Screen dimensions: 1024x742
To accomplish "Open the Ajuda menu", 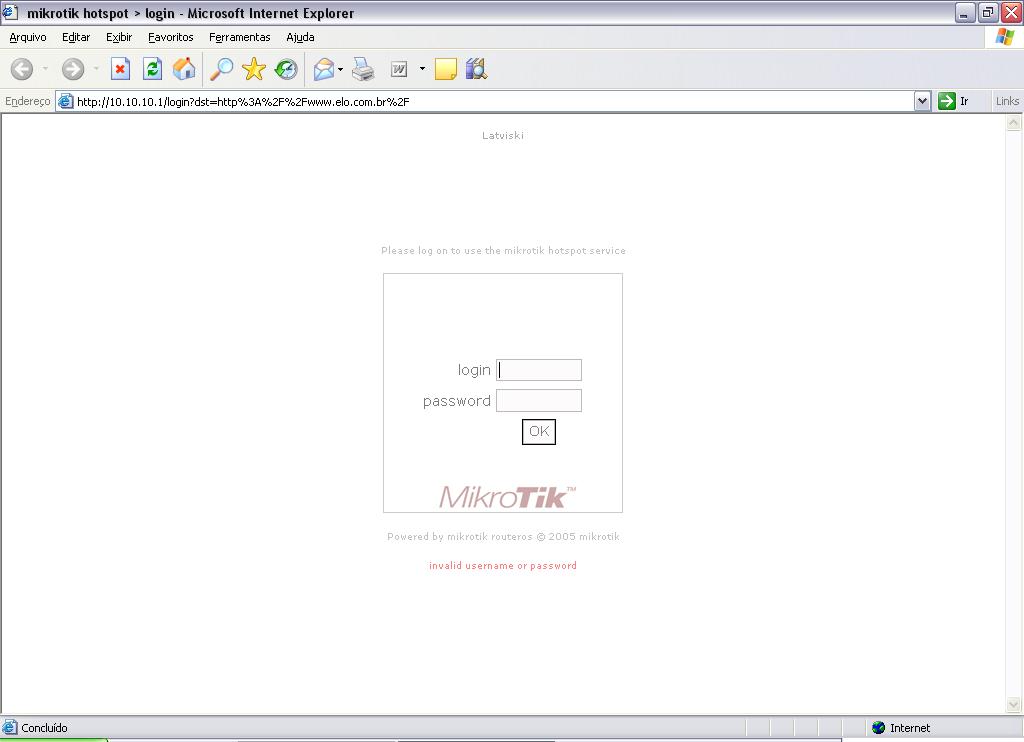I will click(300, 37).
